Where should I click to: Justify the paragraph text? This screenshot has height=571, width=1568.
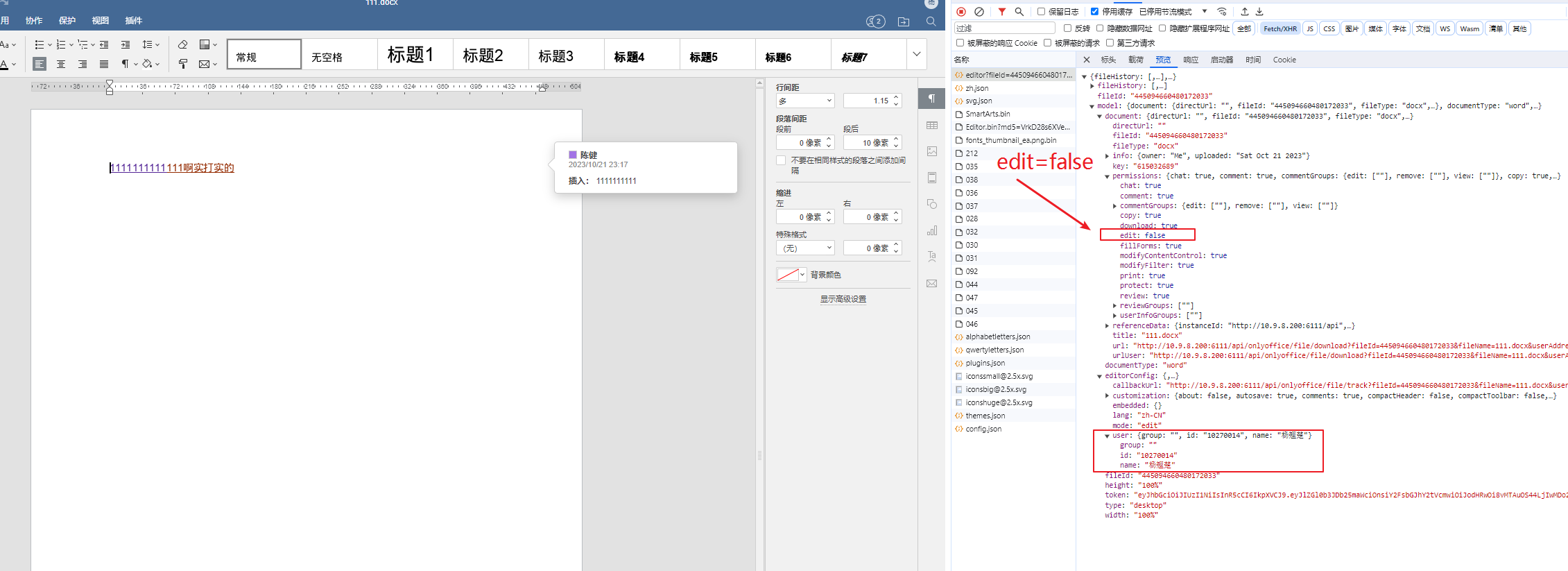pos(104,64)
